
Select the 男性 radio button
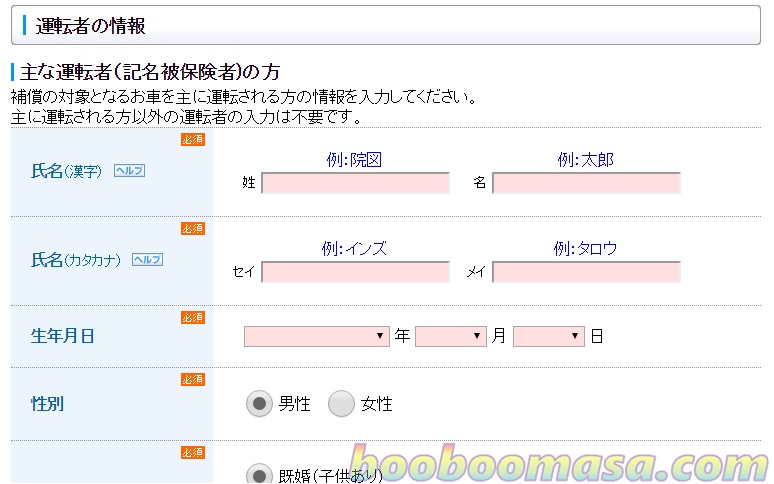coord(259,404)
